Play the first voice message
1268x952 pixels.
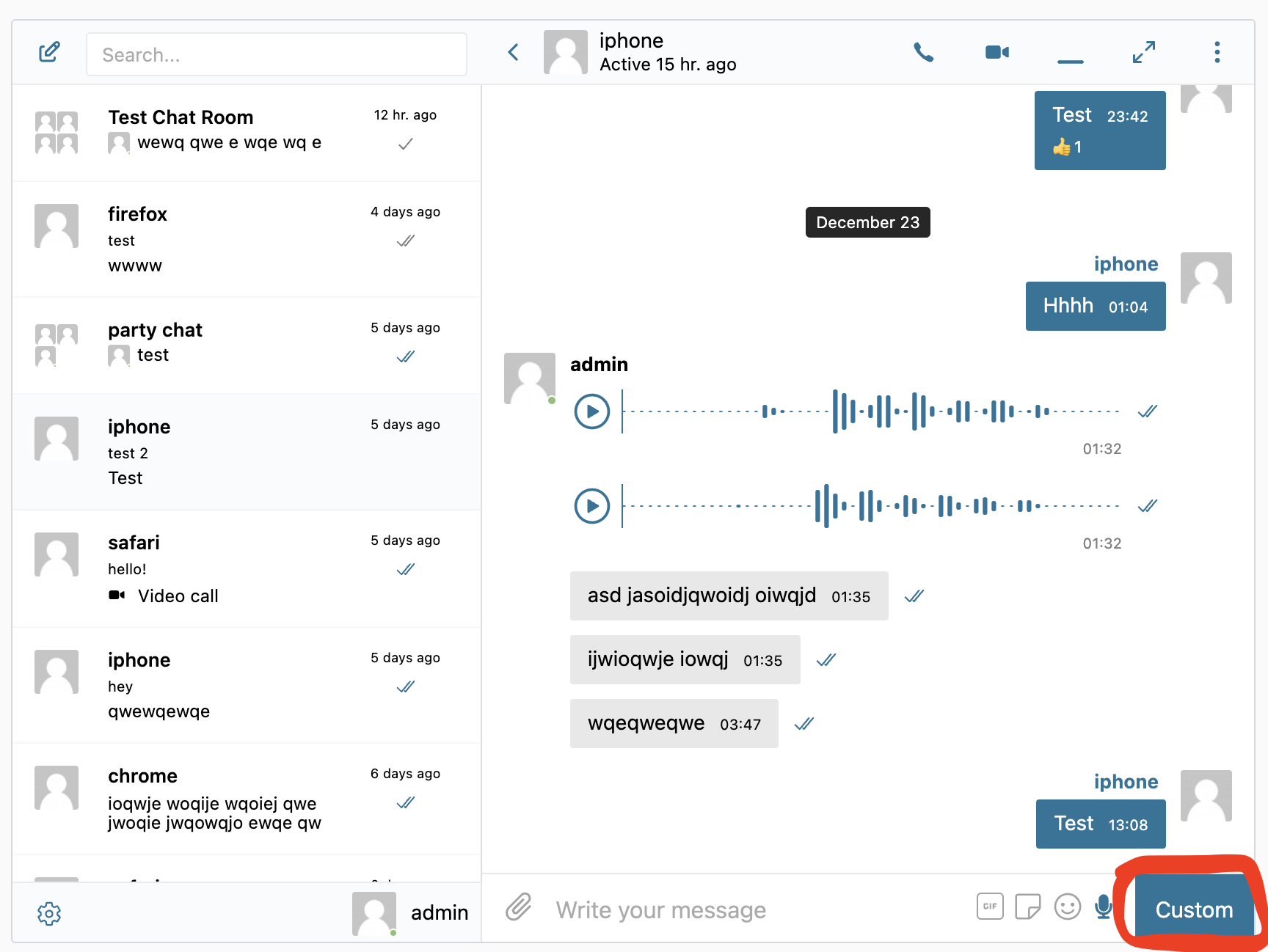click(x=592, y=411)
